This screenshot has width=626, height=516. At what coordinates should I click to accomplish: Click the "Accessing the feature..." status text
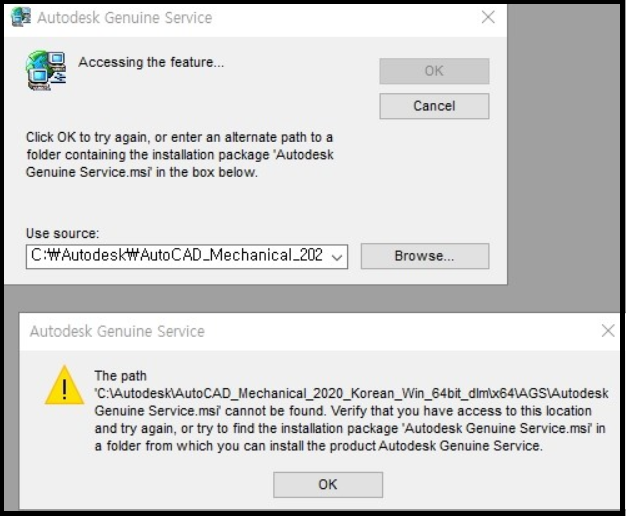(151, 63)
